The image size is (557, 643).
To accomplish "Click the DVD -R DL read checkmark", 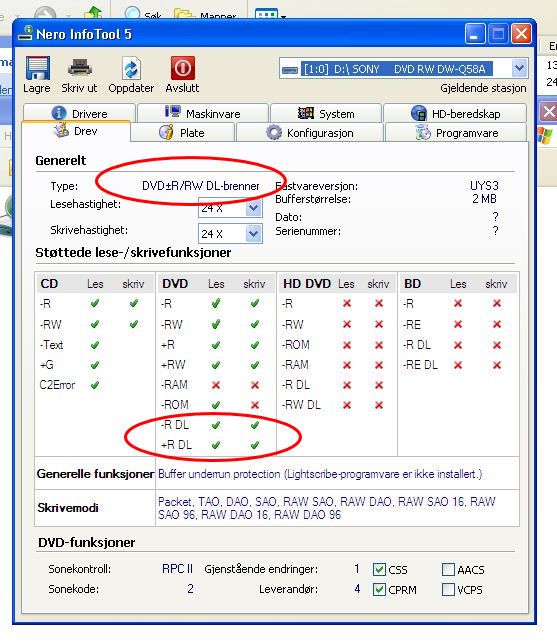I will pyautogui.click(x=216, y=425).
